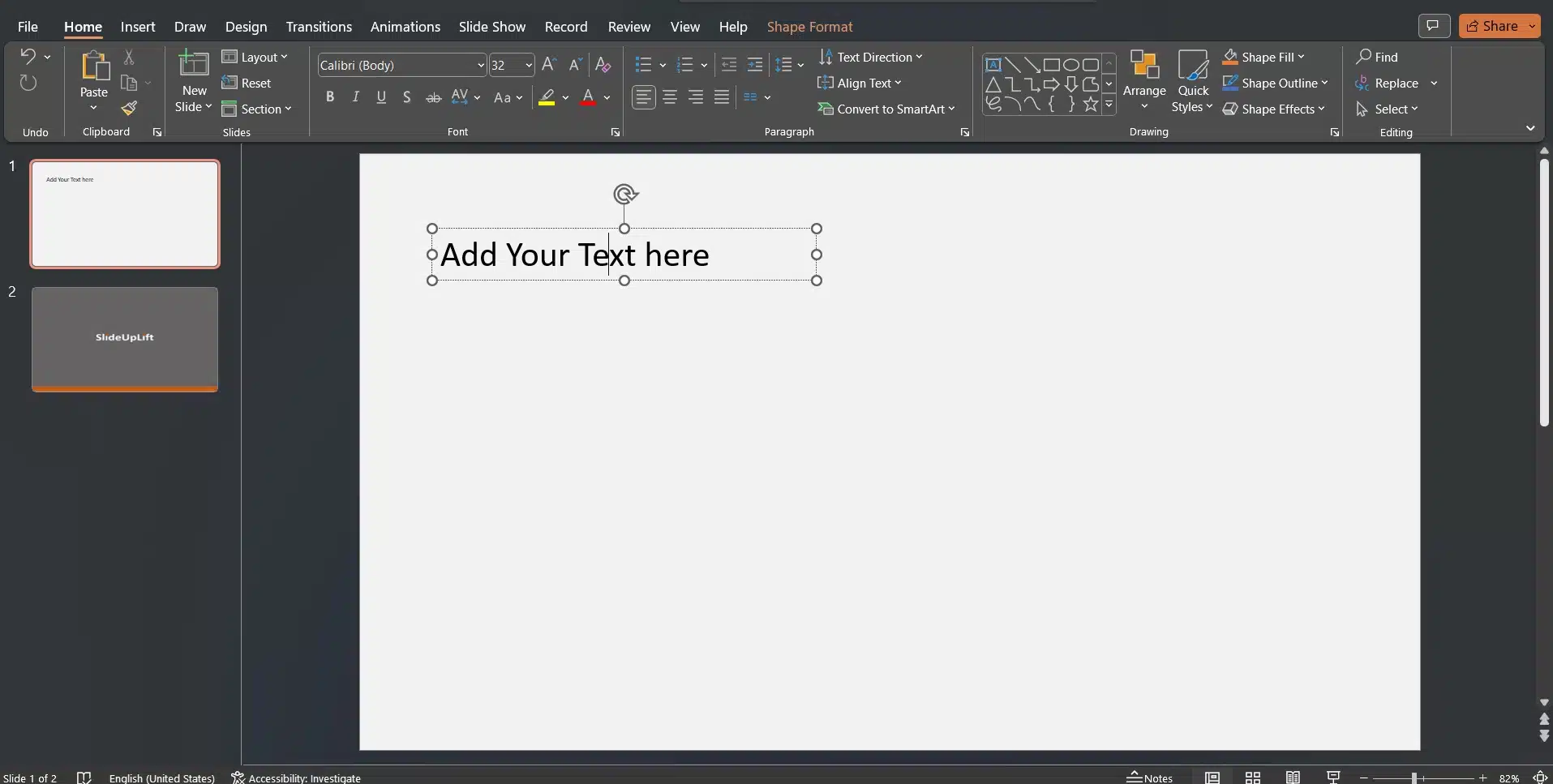
Task: Toggle Underline formatting
Action: [381, 97]
